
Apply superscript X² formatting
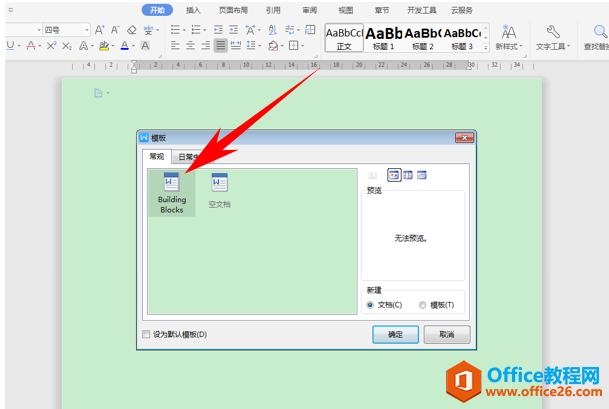pos(51,45)
